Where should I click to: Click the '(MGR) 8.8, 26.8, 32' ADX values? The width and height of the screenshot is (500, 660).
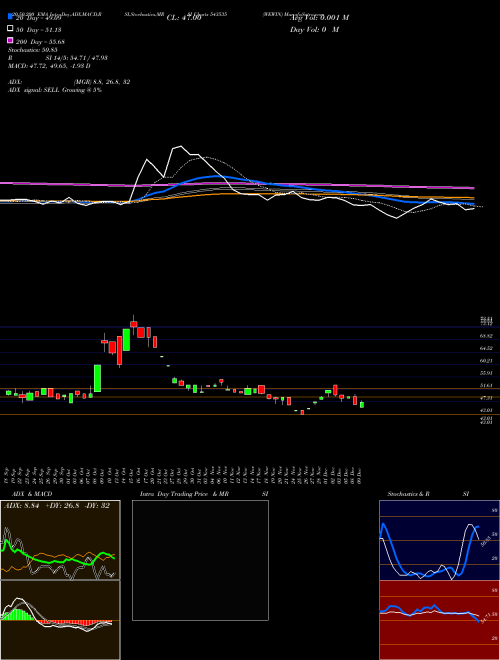point(102,82)
